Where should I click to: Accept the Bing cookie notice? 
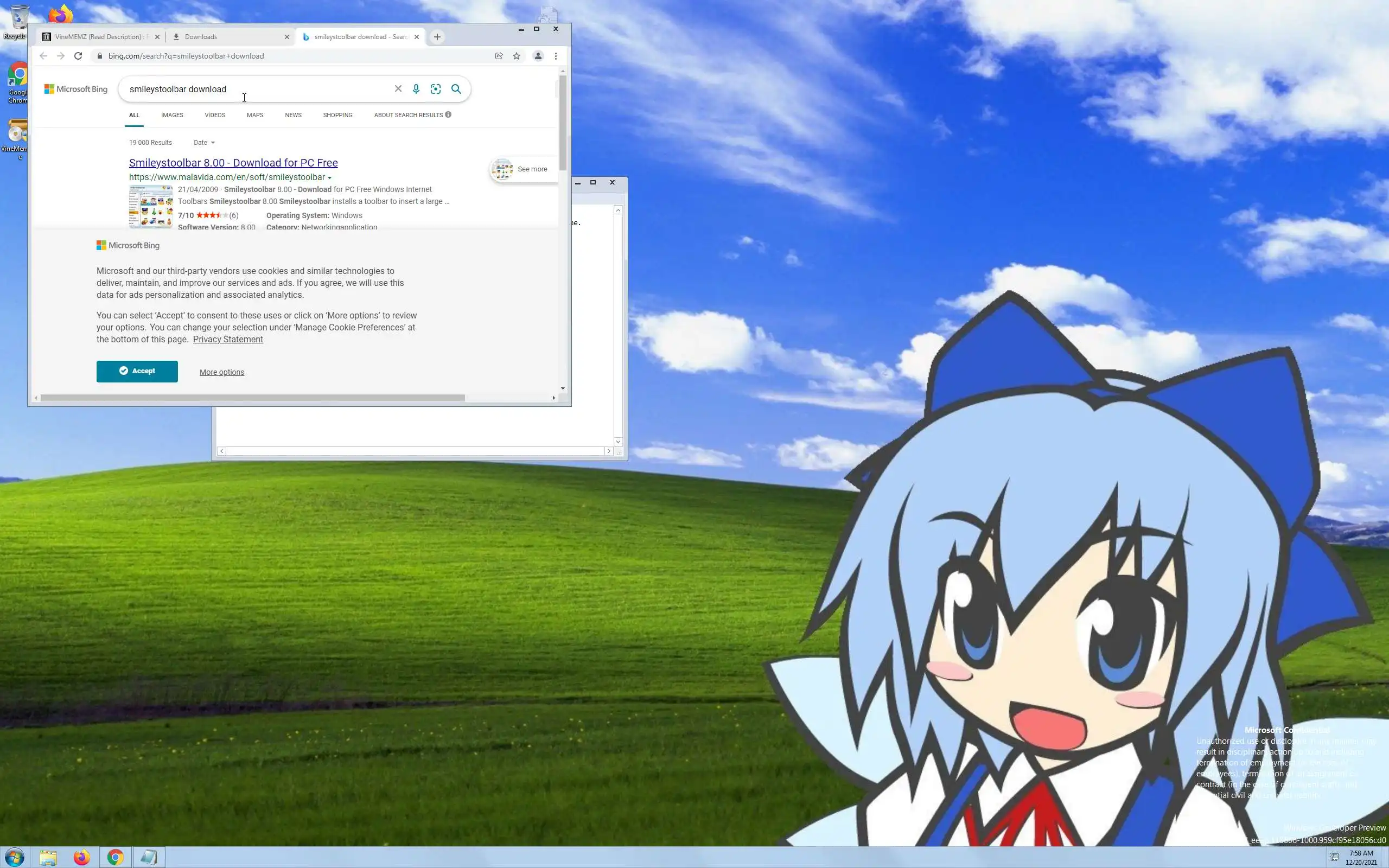click(x=137, y=371)
